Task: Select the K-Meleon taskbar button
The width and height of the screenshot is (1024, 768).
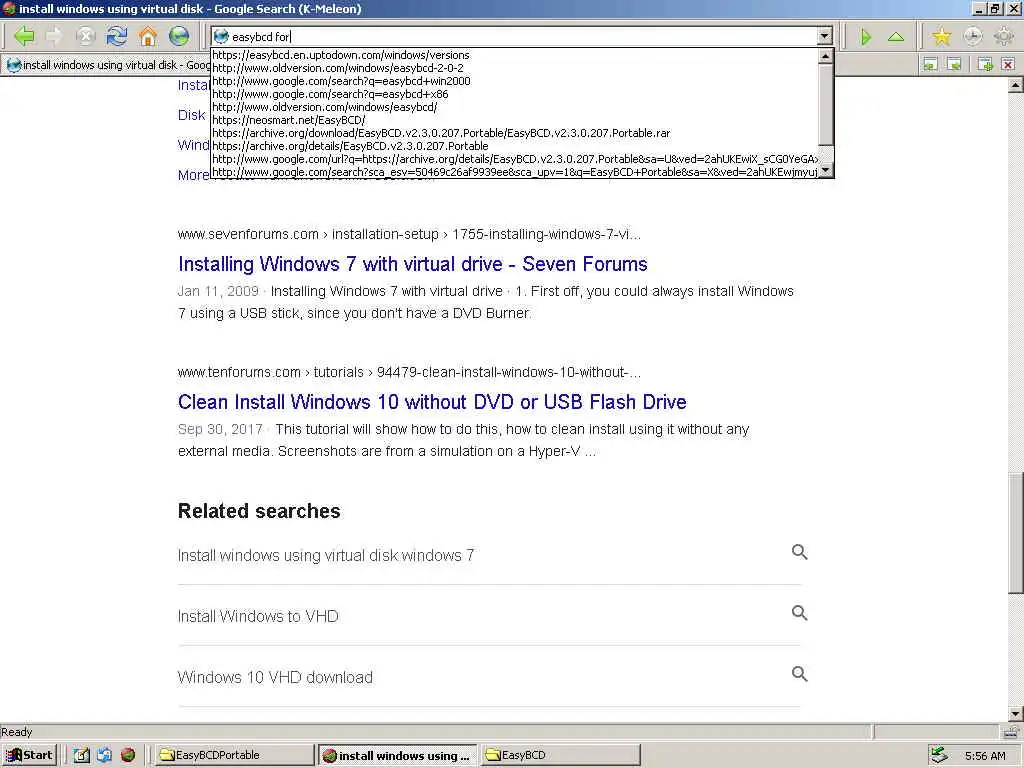Action: [x=398, y=756]
